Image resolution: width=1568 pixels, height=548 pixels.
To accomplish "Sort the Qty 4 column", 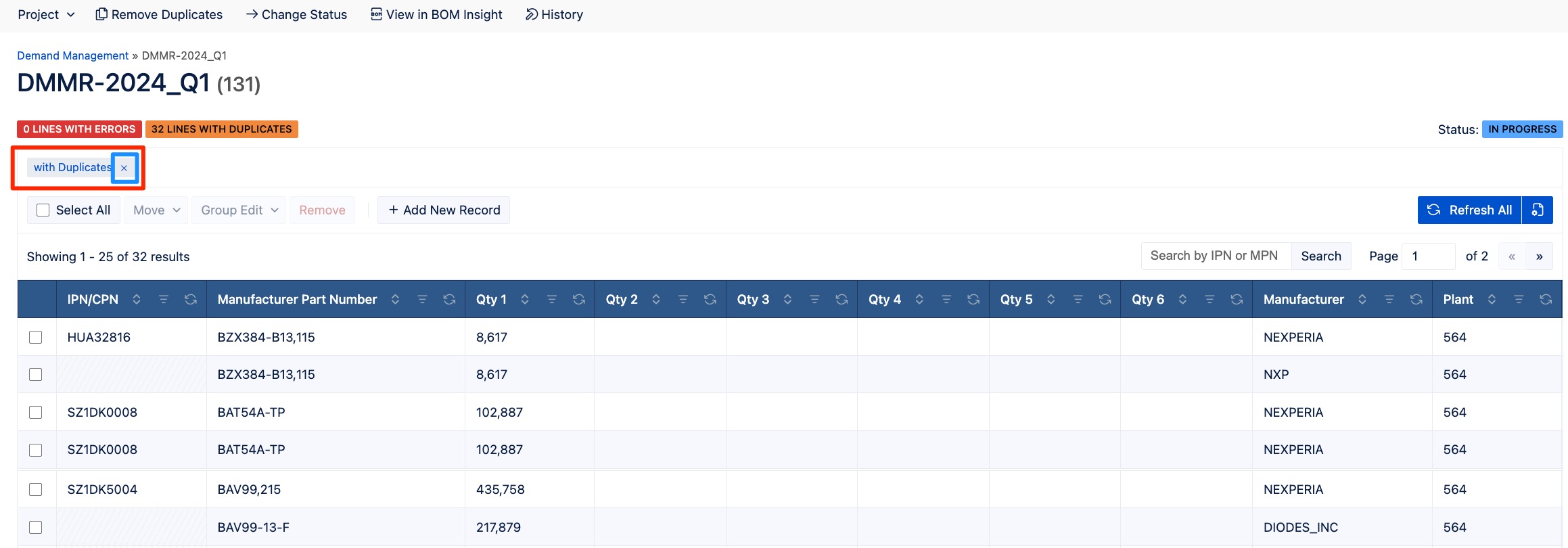I will [x=919, y=299].
